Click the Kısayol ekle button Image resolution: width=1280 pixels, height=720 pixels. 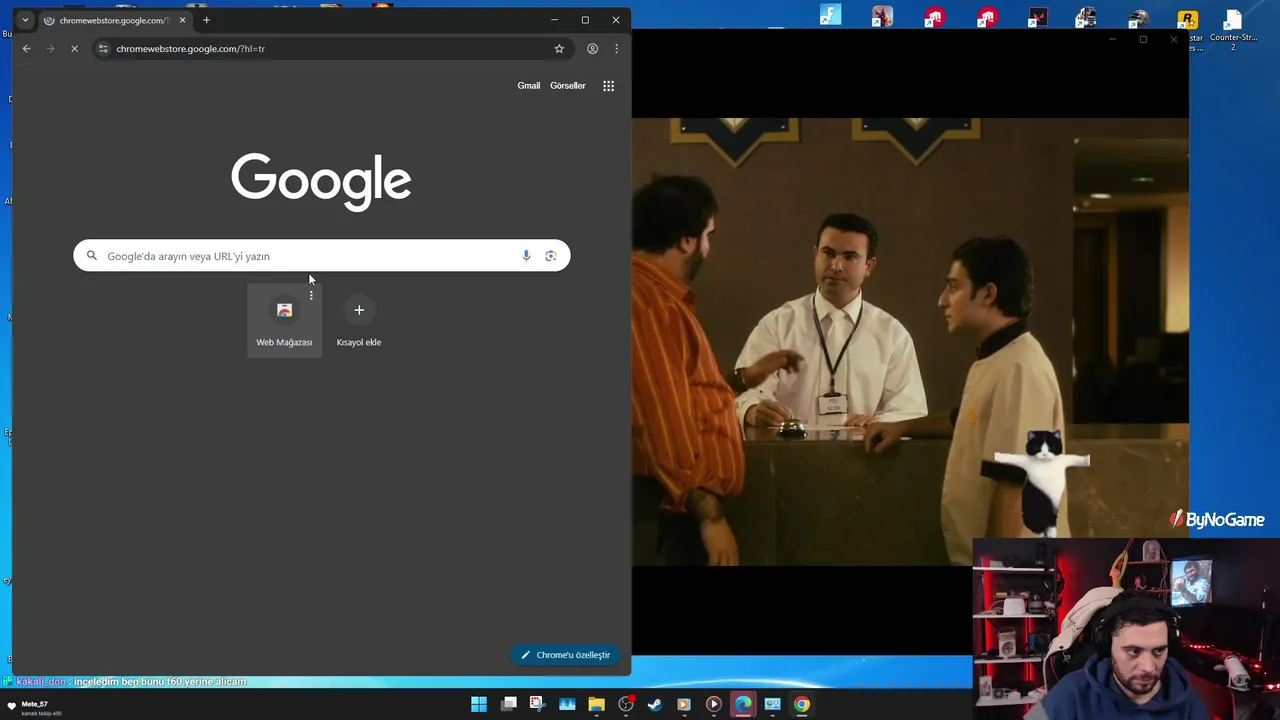(x=359, y=320)
